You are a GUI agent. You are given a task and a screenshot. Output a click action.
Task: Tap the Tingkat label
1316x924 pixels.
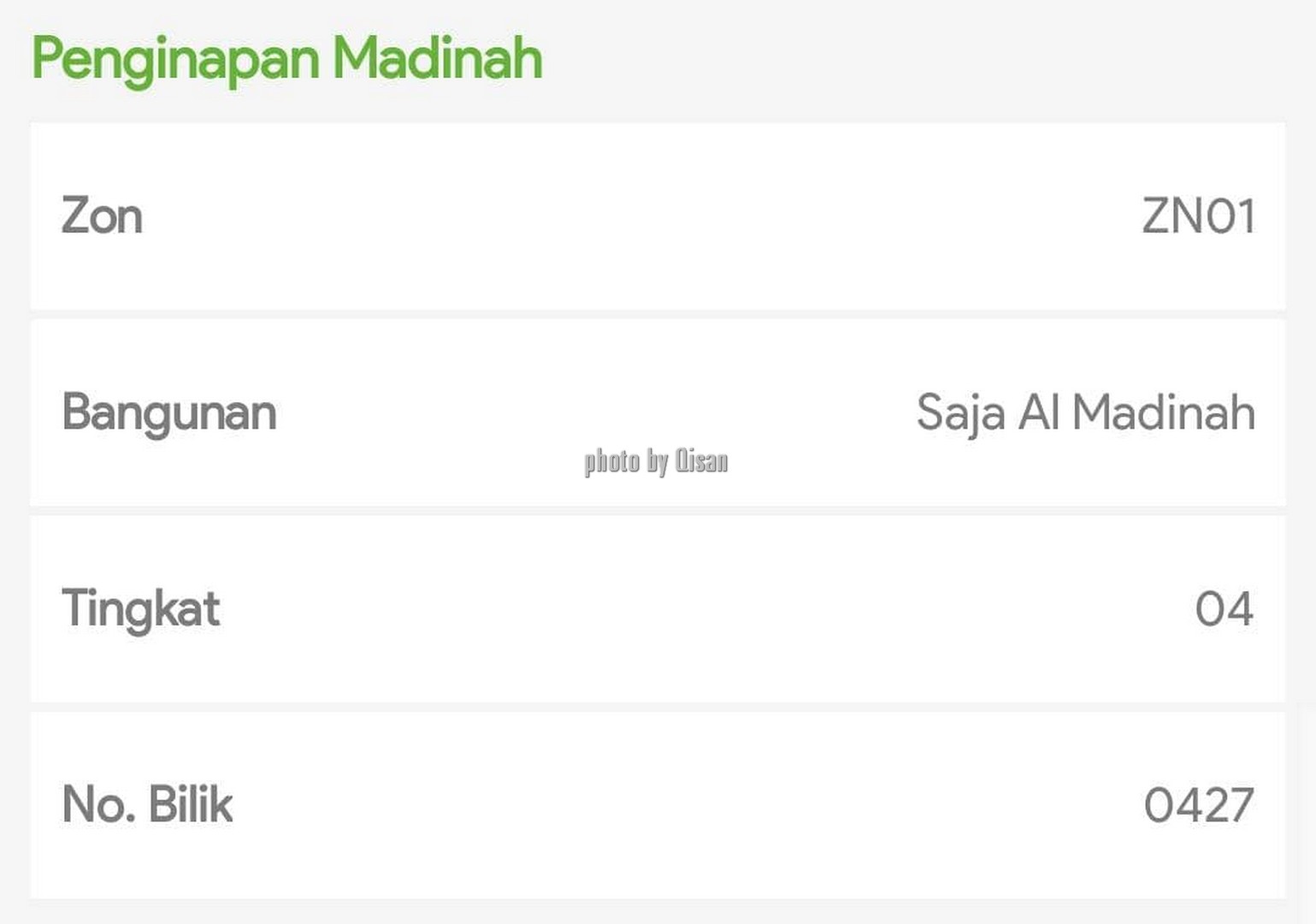(x=141, y=610)
